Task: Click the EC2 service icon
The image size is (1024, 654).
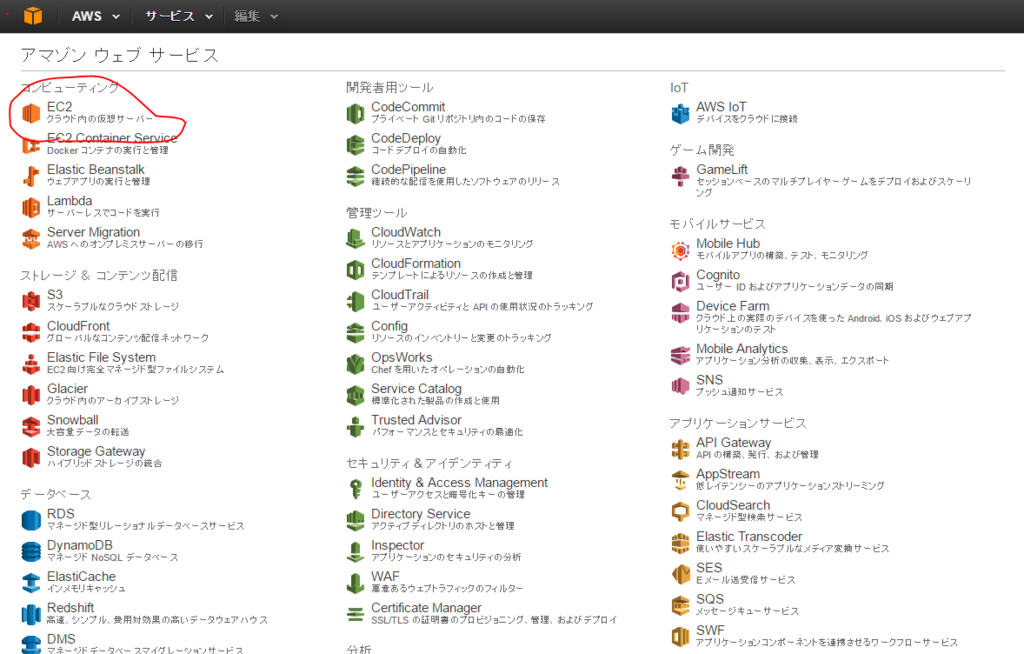Action: click(31, 113)
